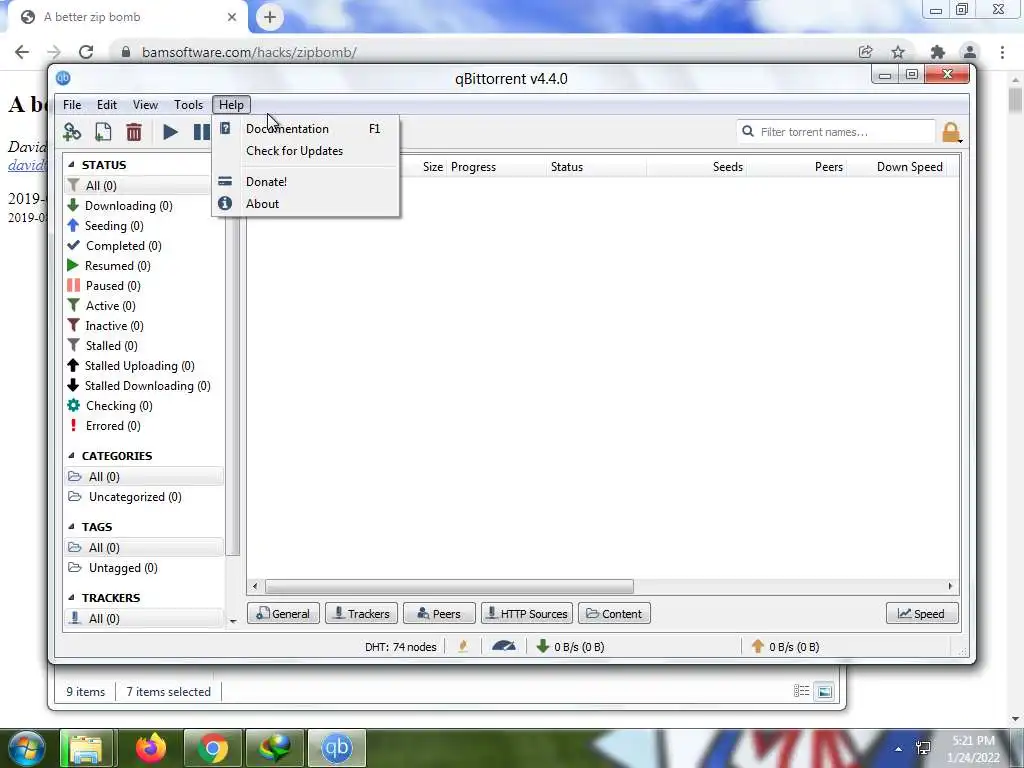This screenshot has width=1024, height=768.
Task: Click the Add torrent file toolbar icon
Action: click(x=103, y=132)
